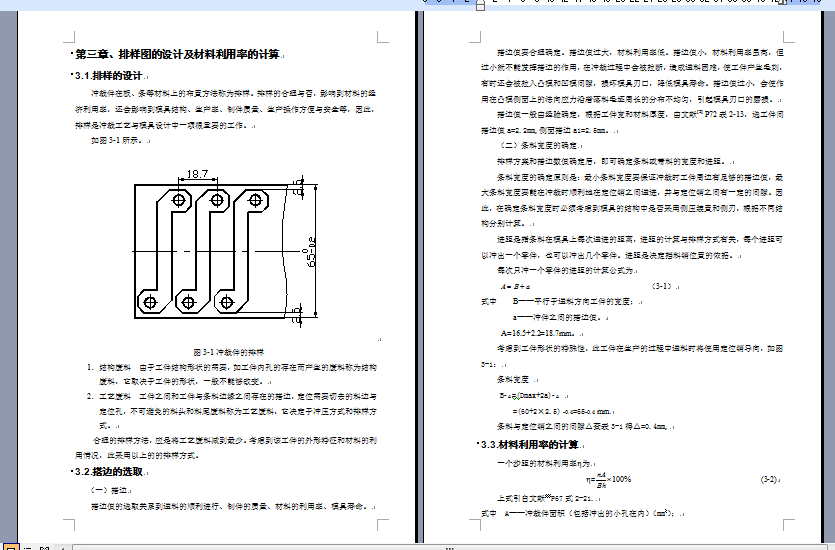Click the subheading '（二）条料宽度的确定'
835x550 pixels.
(x=538, y=145)
